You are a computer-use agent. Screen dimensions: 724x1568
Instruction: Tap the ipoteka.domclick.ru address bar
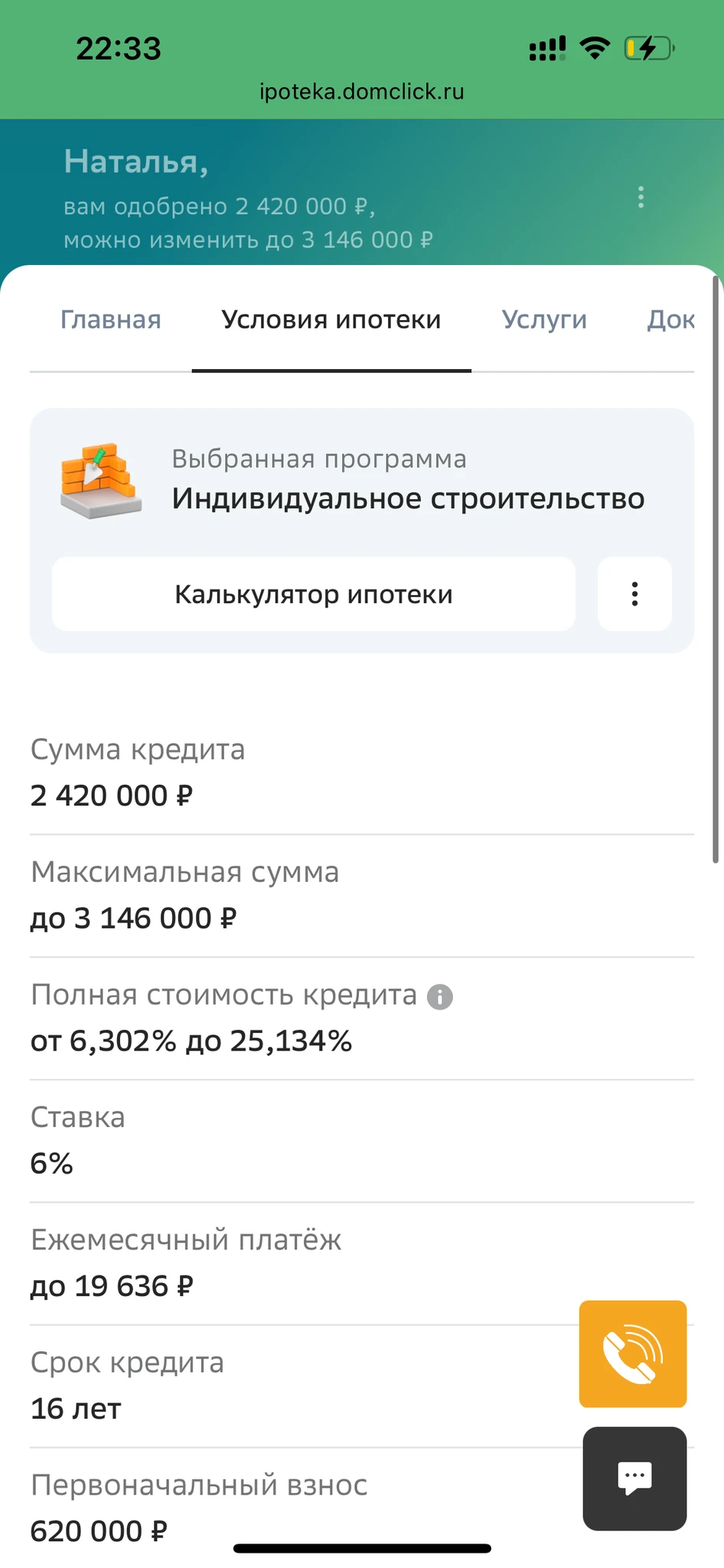pos(362,92)
